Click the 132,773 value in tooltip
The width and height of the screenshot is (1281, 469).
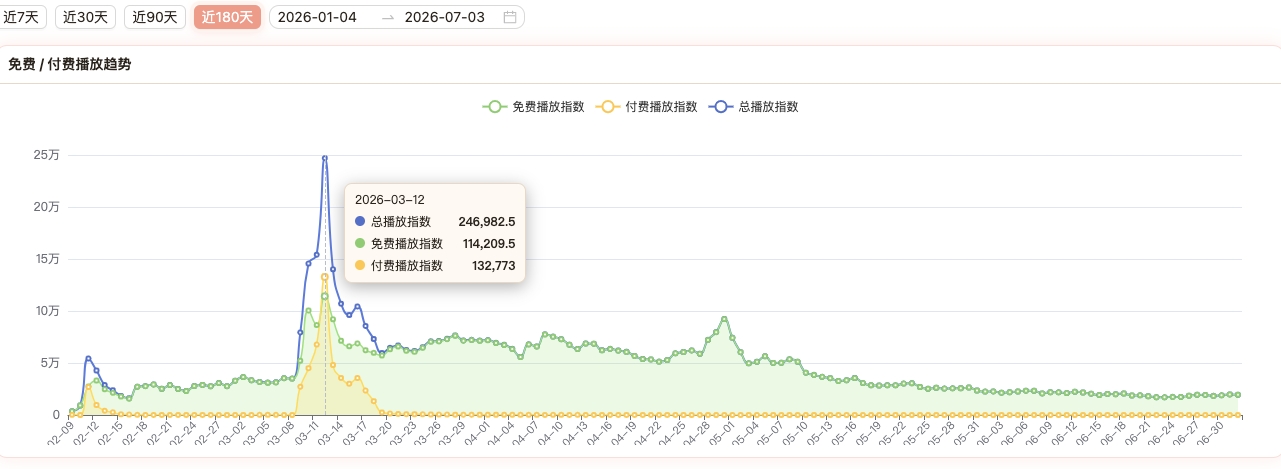click(494, 265)
